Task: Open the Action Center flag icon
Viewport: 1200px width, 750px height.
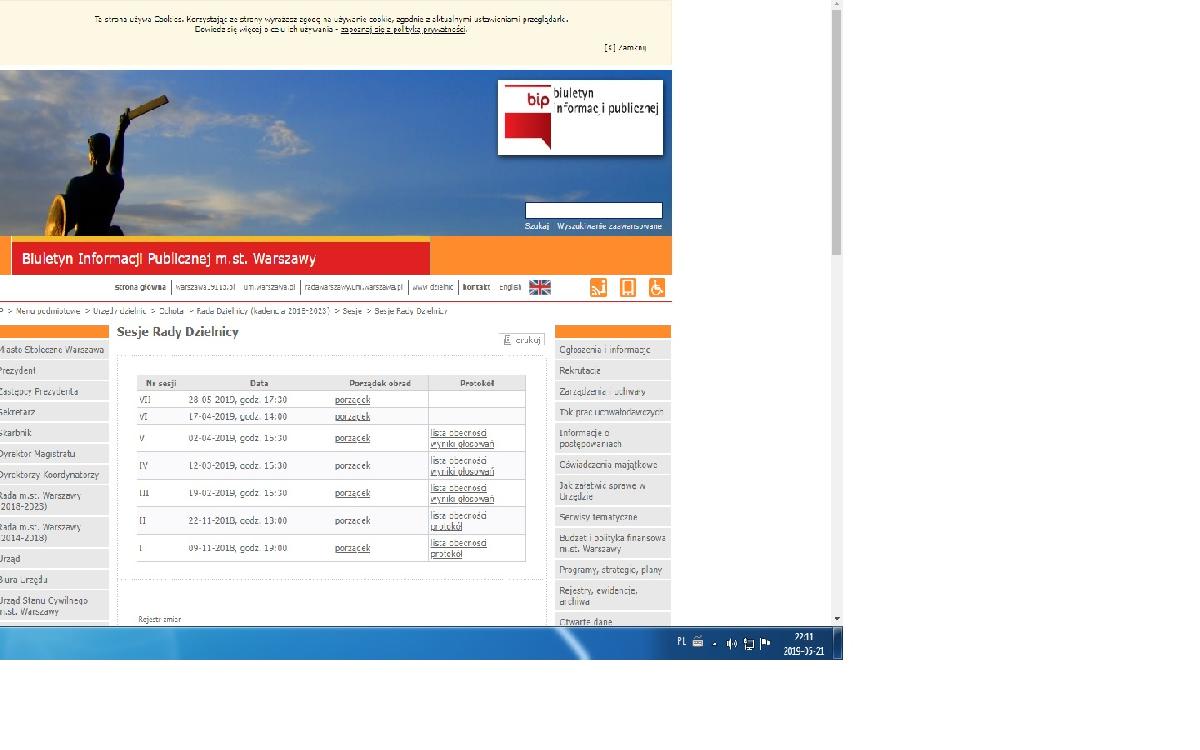Action: 765,644
